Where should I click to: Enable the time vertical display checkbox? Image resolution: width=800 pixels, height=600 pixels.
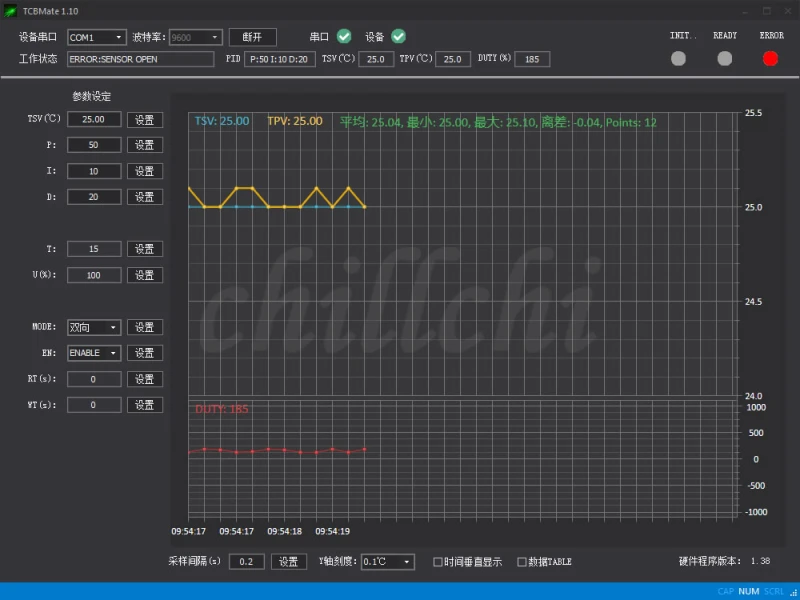[438, 562]
